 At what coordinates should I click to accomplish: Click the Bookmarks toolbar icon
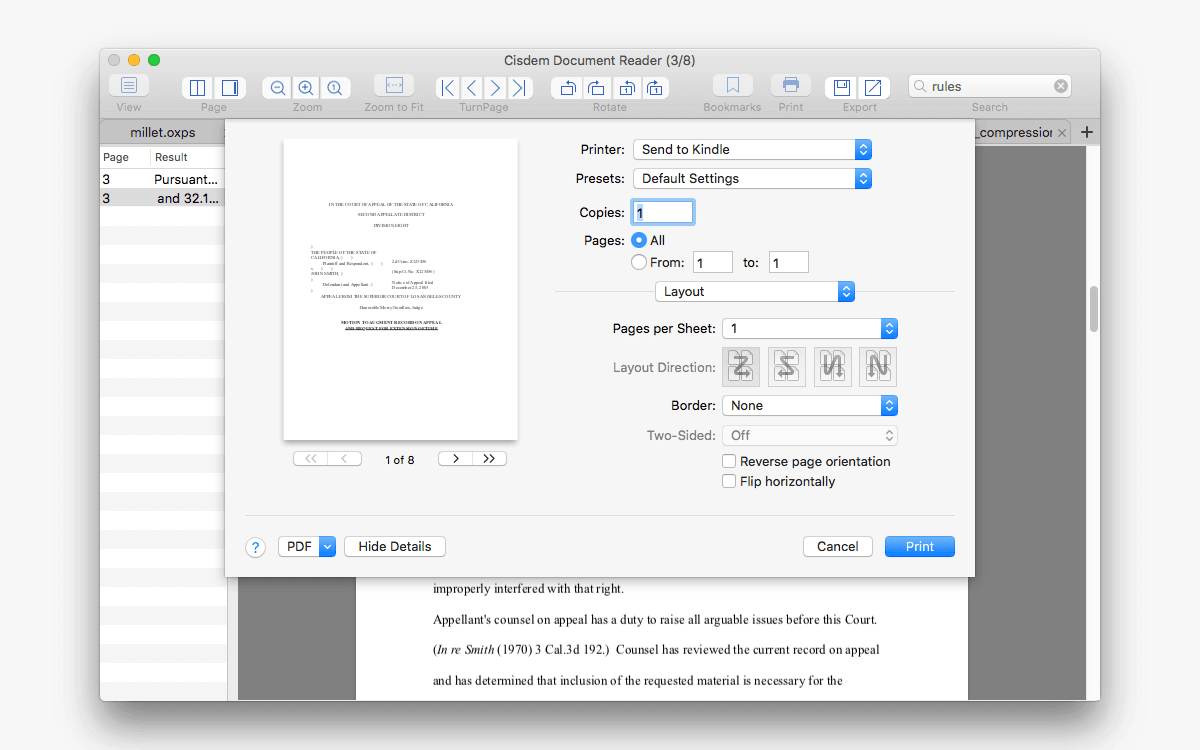point(732,86)
